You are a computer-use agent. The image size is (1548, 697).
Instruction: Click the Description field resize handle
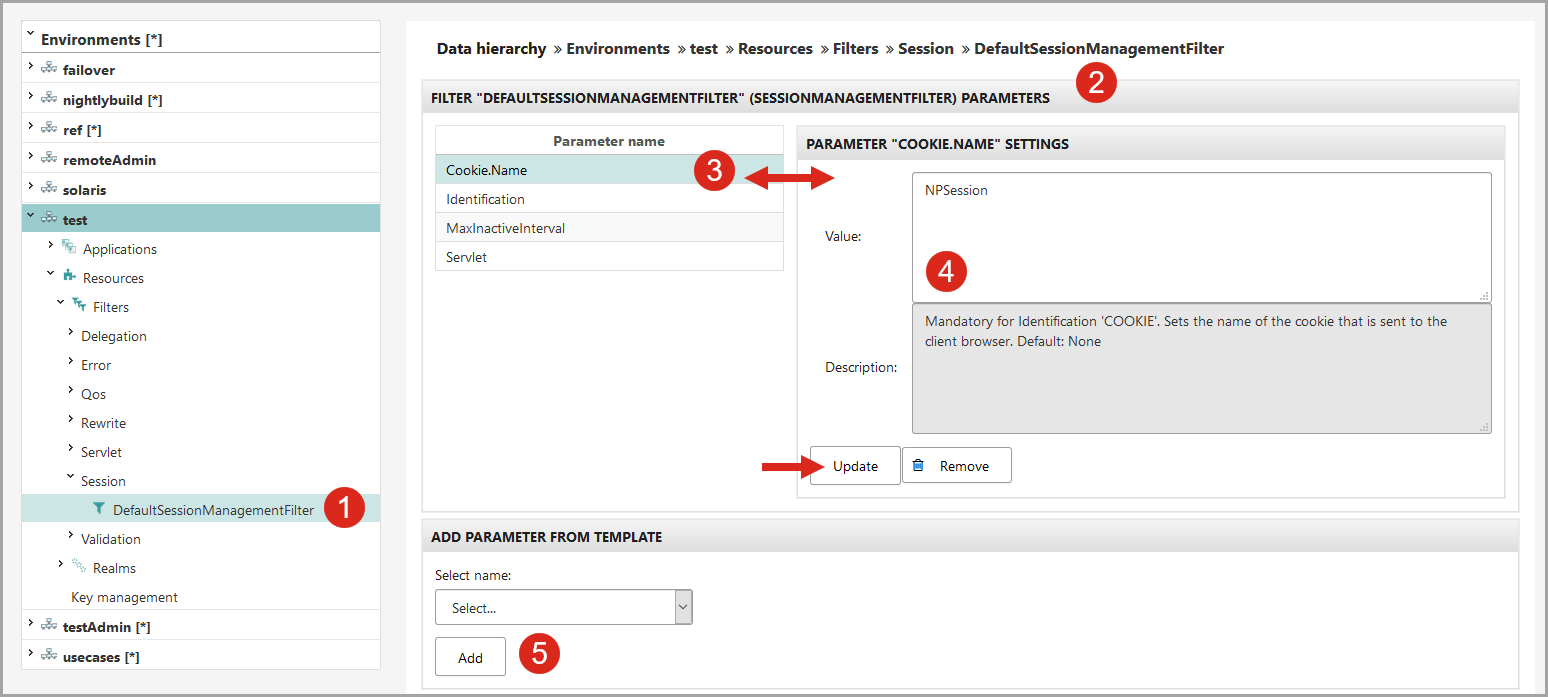click(x=1484, y=426)
